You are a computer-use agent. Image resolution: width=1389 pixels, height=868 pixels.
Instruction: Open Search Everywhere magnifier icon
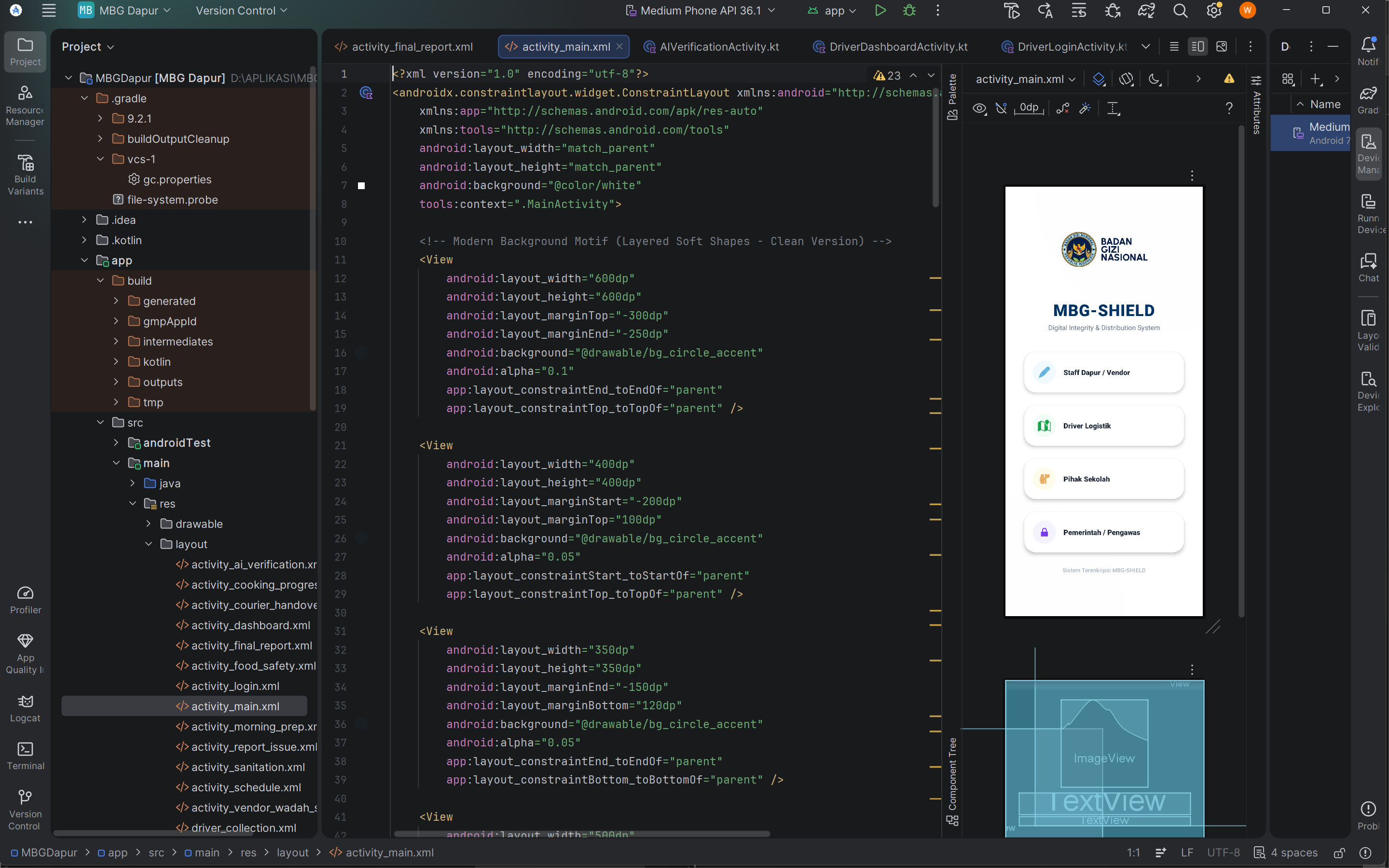pyautogui.click(x=1180, y=10)
